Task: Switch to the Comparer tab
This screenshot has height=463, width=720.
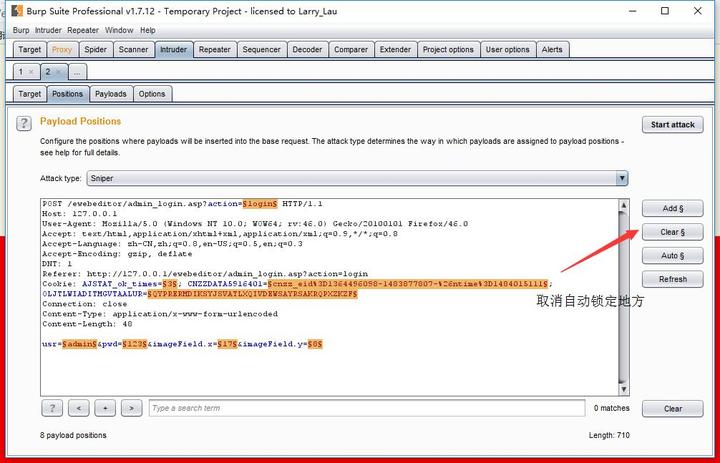Action: (351, 50)
